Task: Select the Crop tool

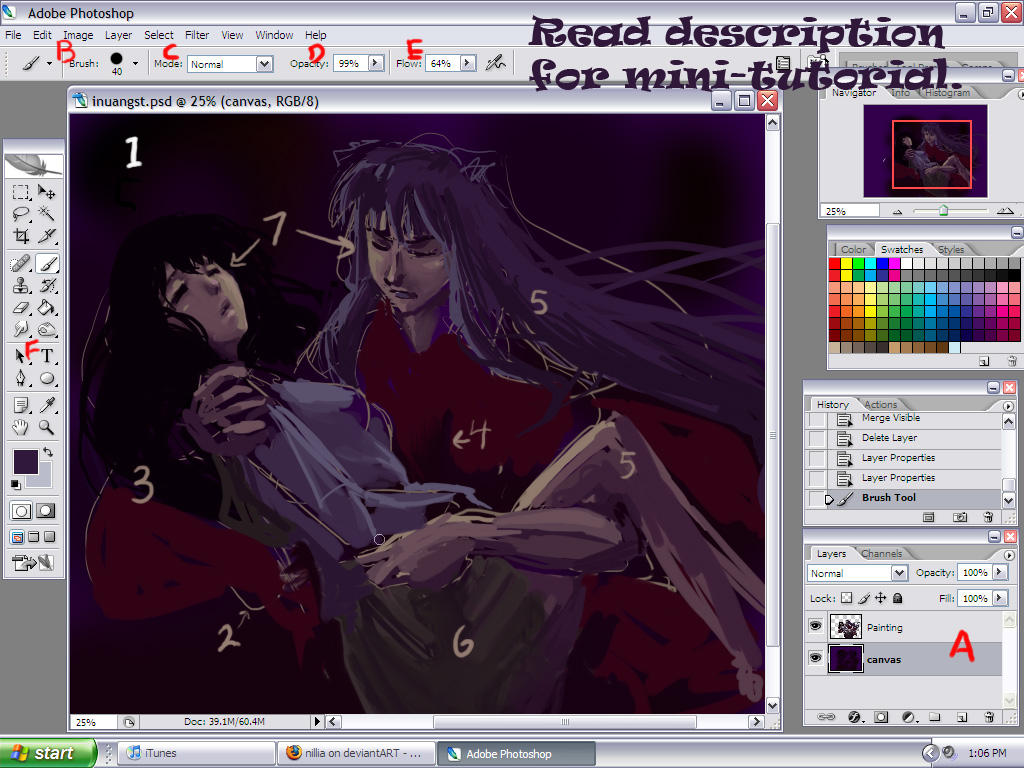Action: point(21,236)
